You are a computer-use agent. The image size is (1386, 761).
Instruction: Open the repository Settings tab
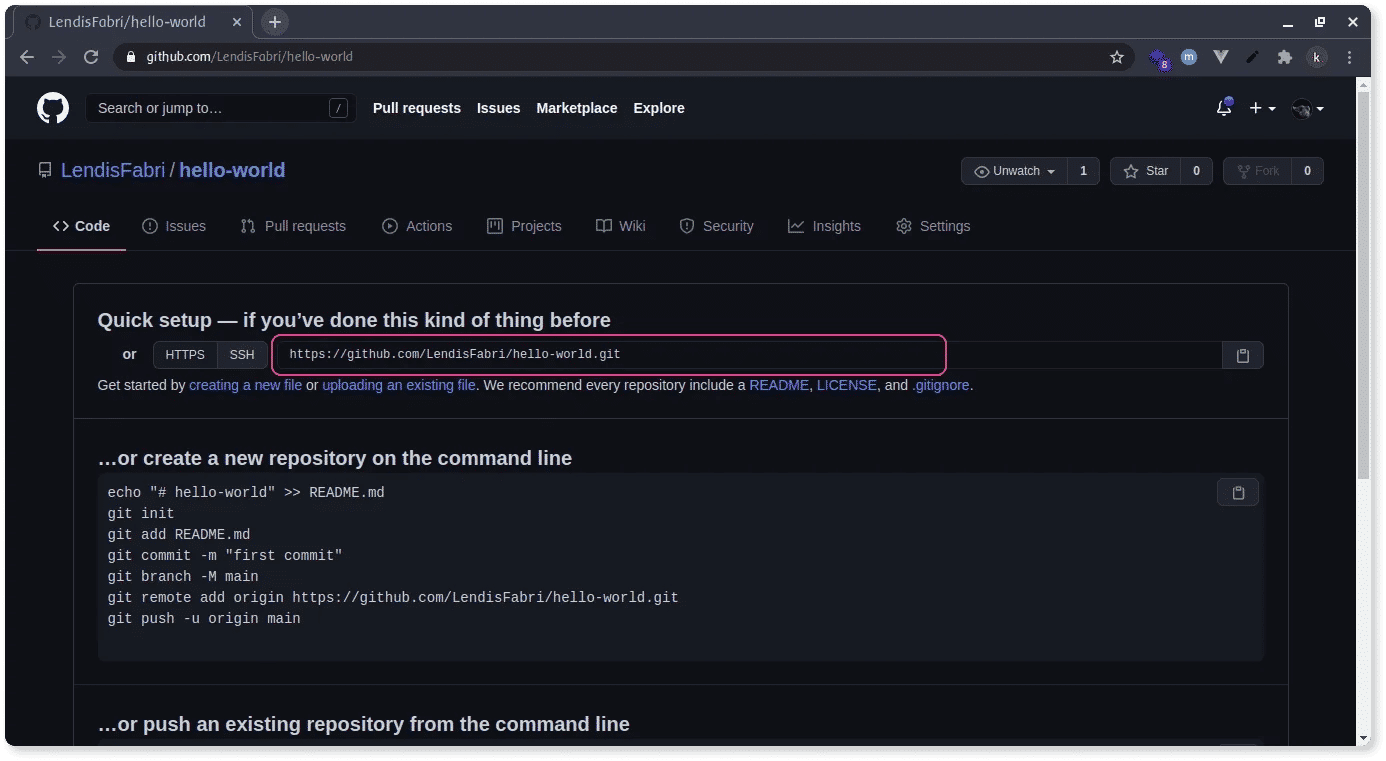tap(933, 226)
